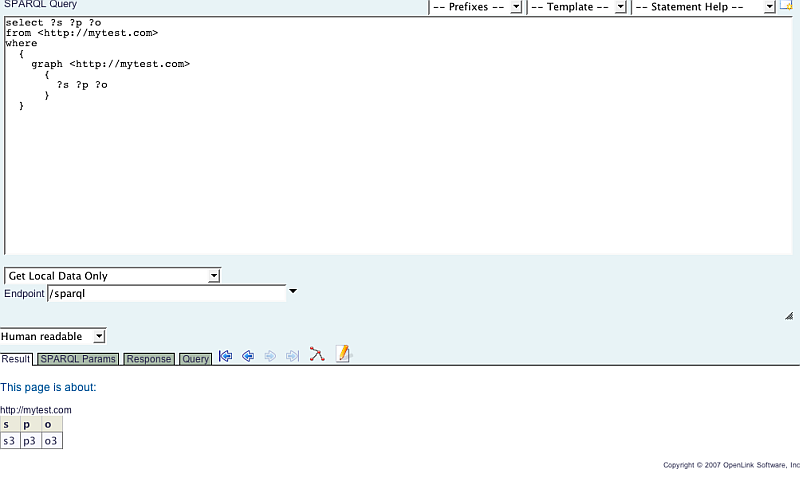Click the SPARQL Query heading
The image size is (800, 485).
click(40, 5)
